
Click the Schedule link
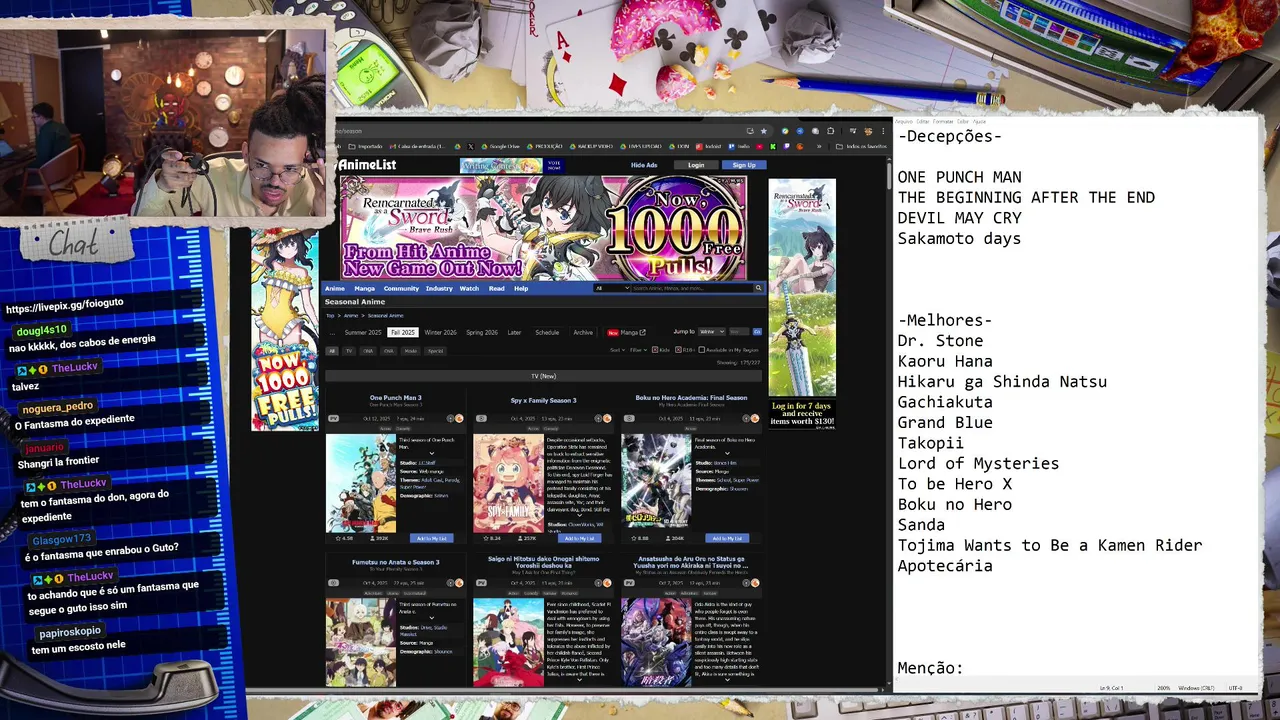point(547,333)
